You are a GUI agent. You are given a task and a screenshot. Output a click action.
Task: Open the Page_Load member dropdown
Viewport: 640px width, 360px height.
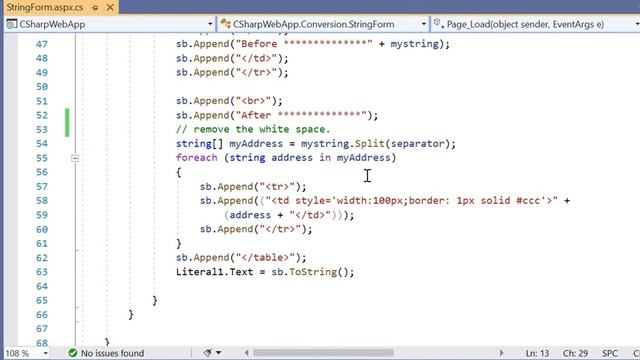pyautogui.click(x=636, y=24)
